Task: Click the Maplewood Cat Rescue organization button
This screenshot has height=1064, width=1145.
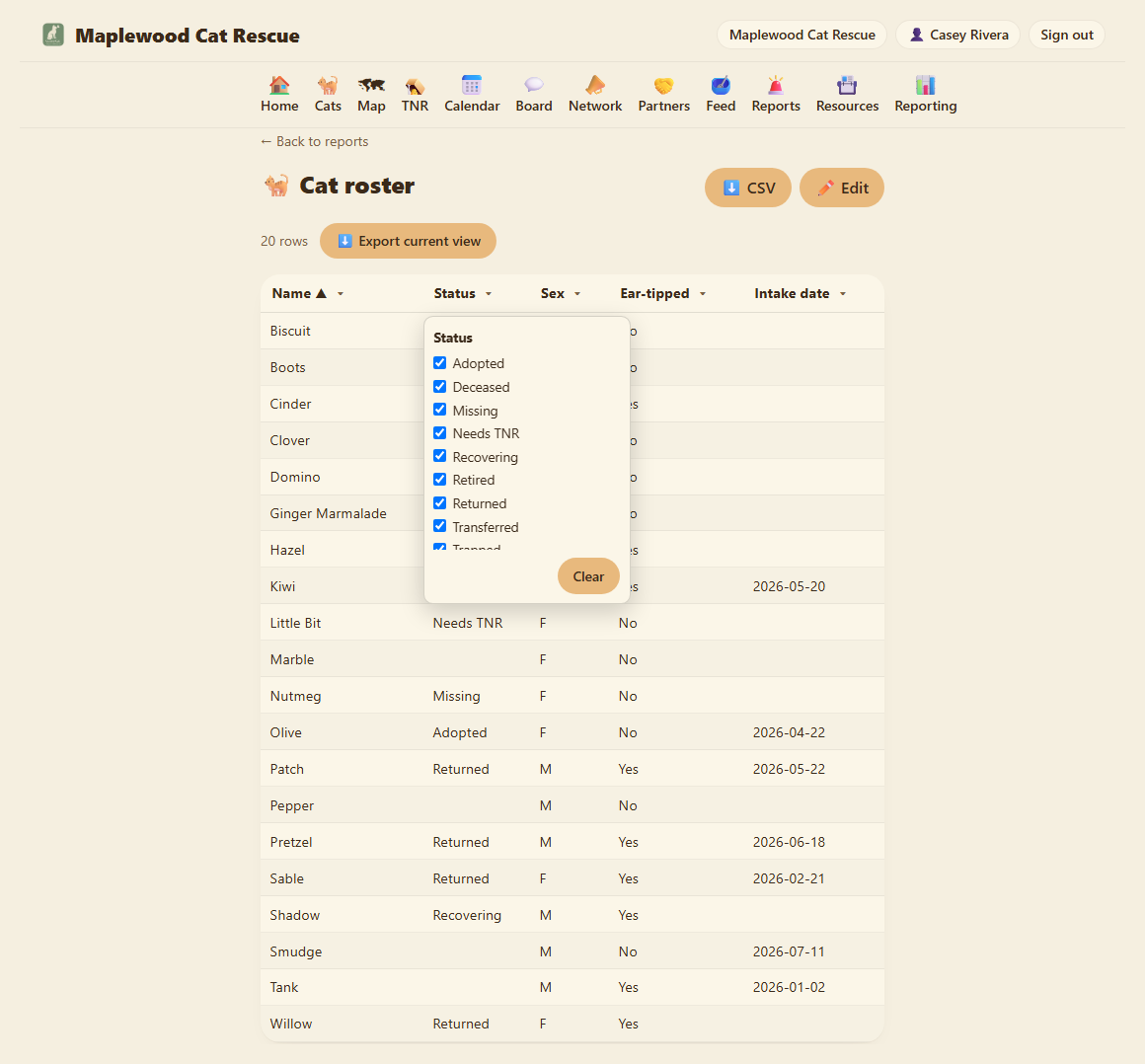Action: (x=801, y=35)
